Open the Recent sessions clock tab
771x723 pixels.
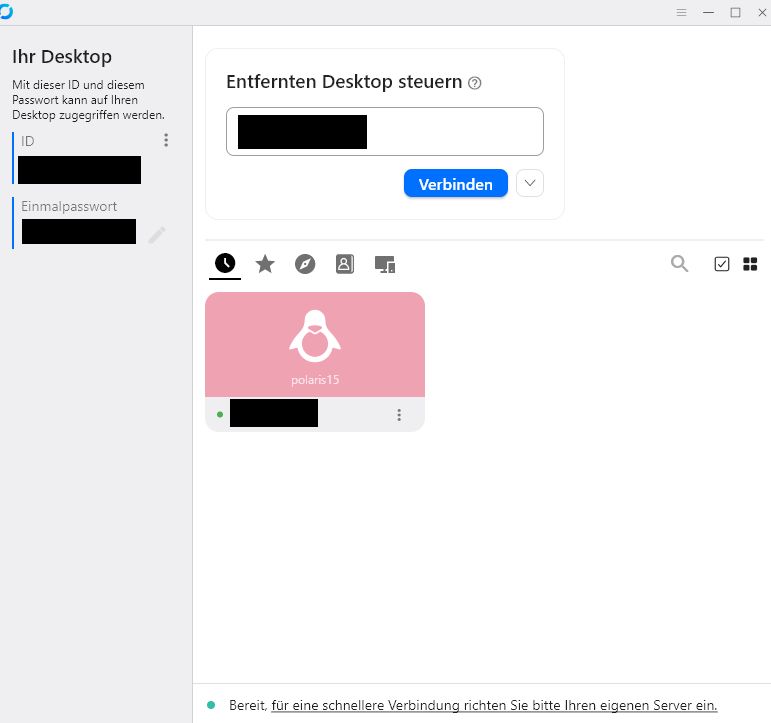[225, 264]
